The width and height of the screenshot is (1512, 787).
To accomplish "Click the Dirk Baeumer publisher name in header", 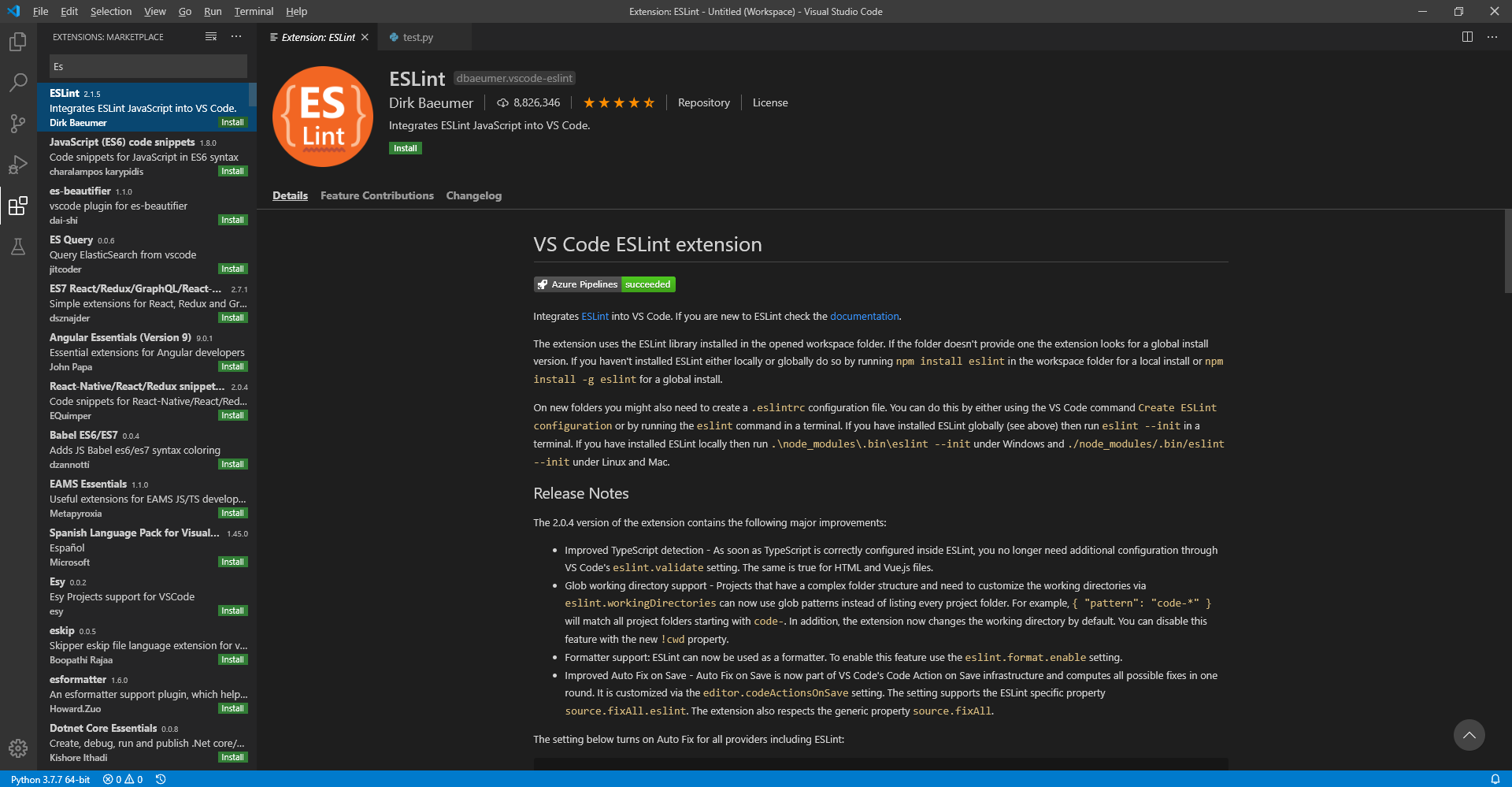I will point(431,103).
